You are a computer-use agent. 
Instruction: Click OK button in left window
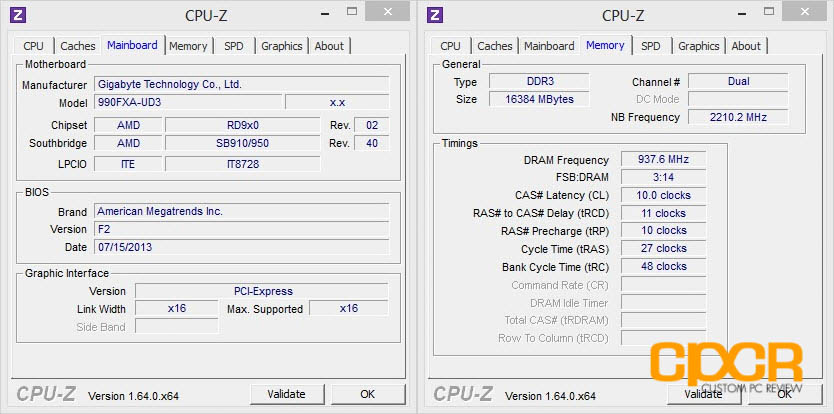coord(368,394)
